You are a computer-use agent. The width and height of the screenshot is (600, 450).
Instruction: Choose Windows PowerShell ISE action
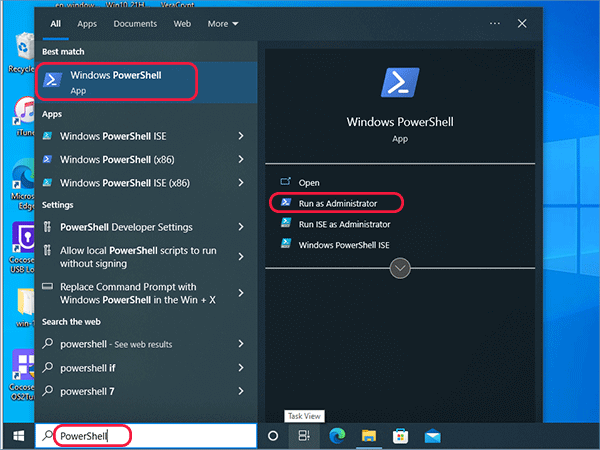click(x=344, y=245)
